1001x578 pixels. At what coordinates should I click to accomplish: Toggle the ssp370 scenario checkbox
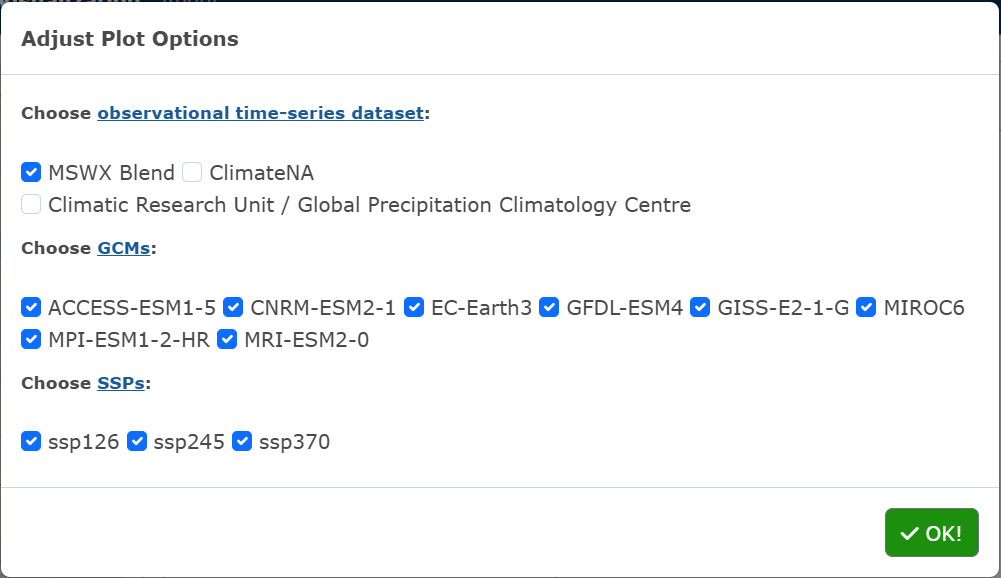(x=242, y=441)
